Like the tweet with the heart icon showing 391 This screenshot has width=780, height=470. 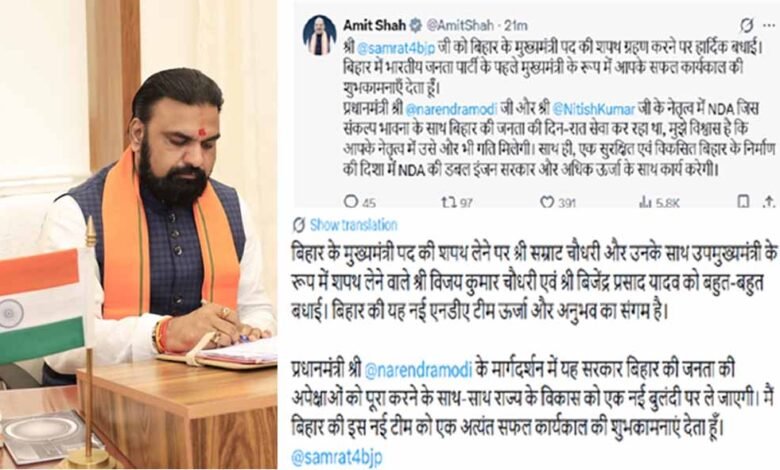[558, 201]
